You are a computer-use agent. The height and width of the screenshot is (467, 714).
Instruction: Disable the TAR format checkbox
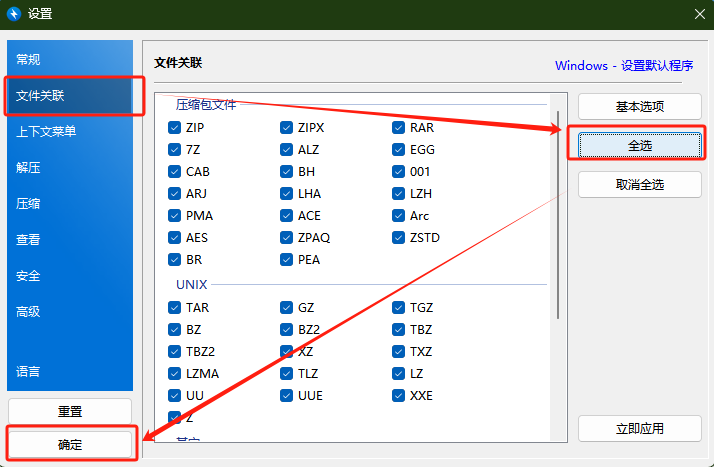pyautogui.click(x=175, y=308)
